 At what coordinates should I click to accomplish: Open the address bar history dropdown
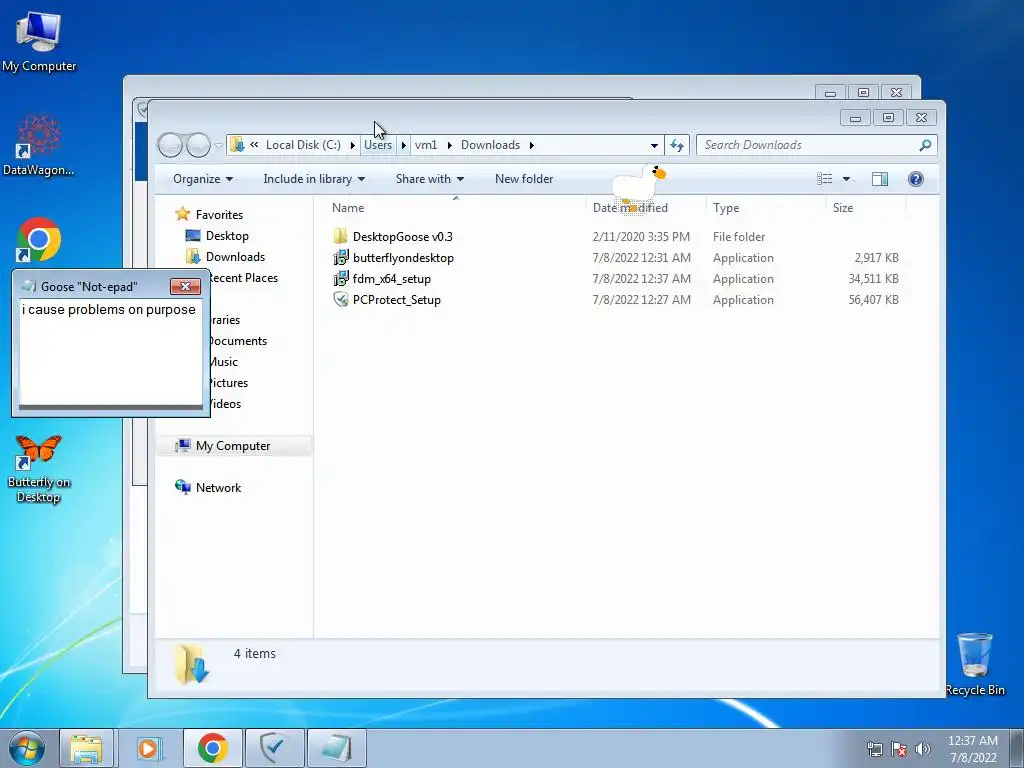pos(654,146)
